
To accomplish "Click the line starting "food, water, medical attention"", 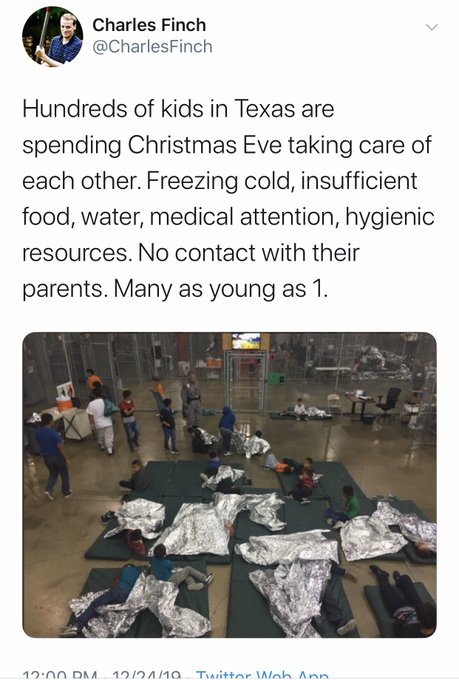I will click(228, 217).
